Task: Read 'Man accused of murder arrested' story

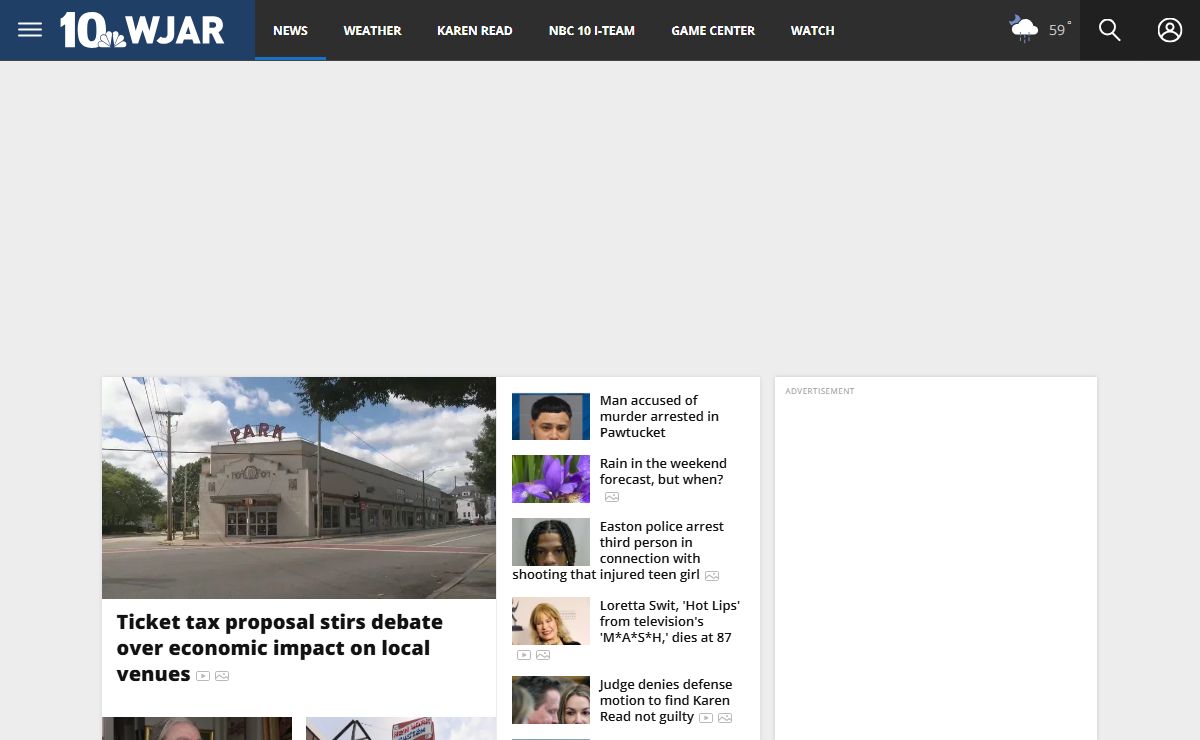Action: (659, 416)
